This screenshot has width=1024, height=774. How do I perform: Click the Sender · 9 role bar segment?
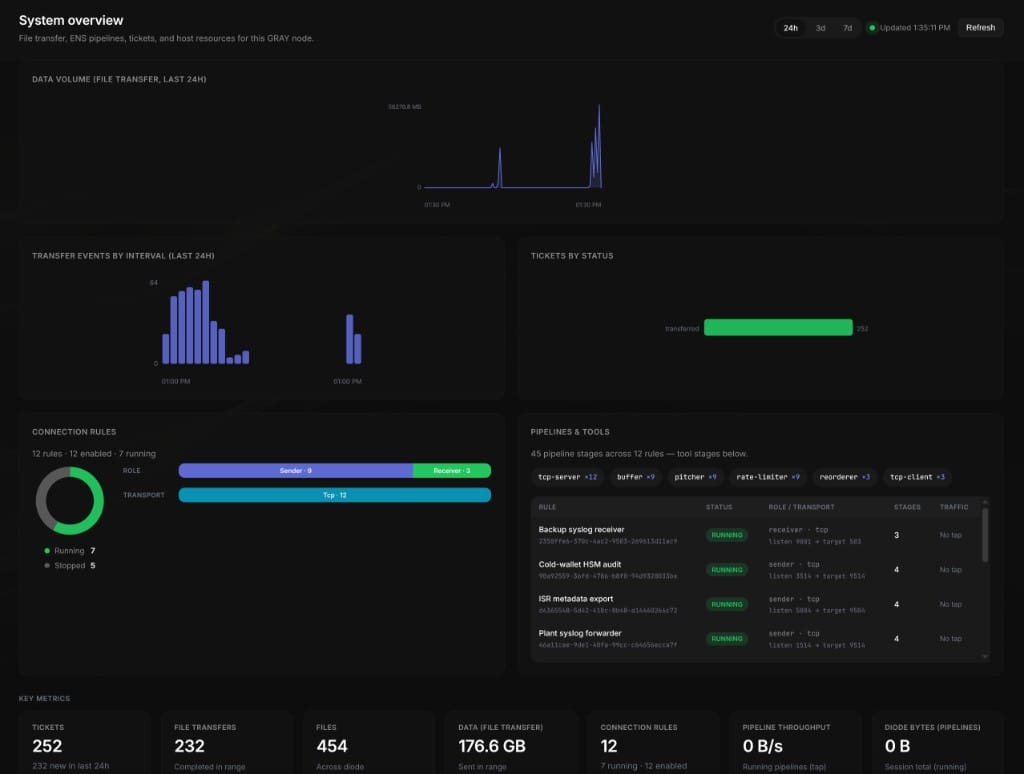coord(295,470)
